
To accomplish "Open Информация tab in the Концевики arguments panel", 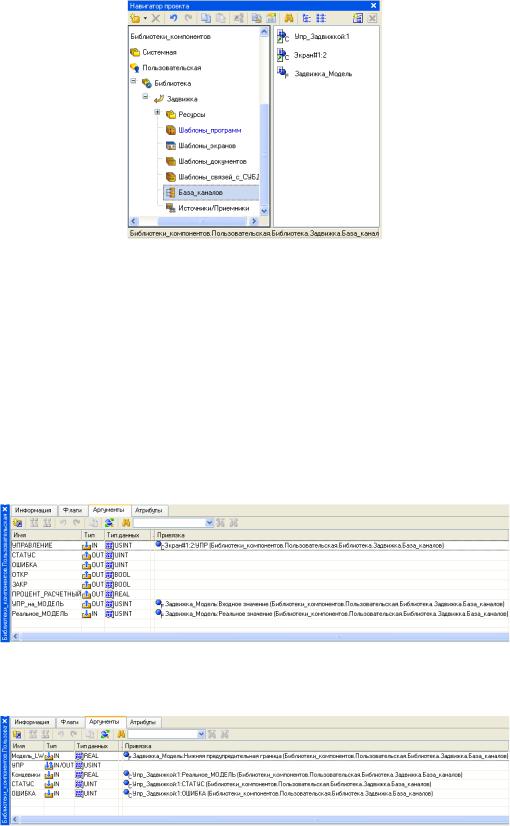I will [32, 722].
